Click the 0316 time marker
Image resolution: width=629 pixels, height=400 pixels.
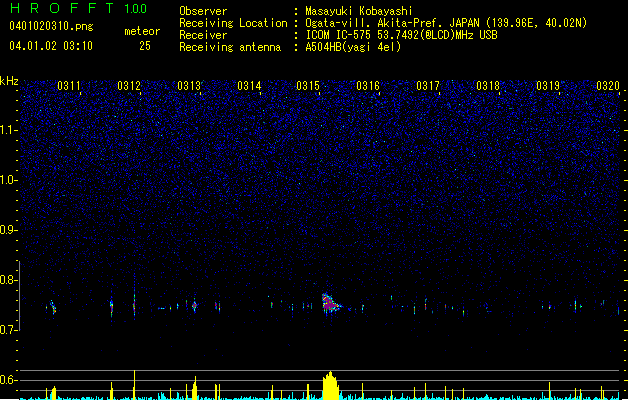point(368,86)
